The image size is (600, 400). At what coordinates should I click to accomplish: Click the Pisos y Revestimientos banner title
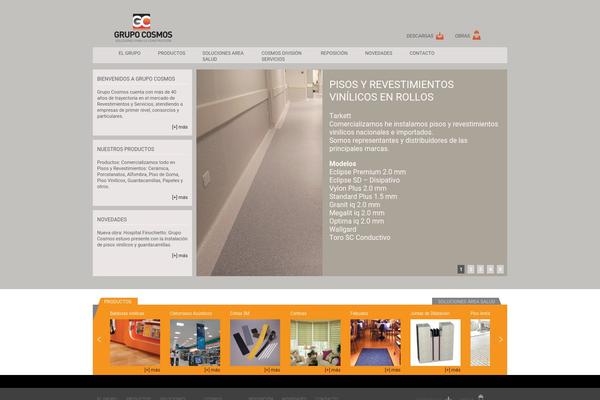click(391, 91)
